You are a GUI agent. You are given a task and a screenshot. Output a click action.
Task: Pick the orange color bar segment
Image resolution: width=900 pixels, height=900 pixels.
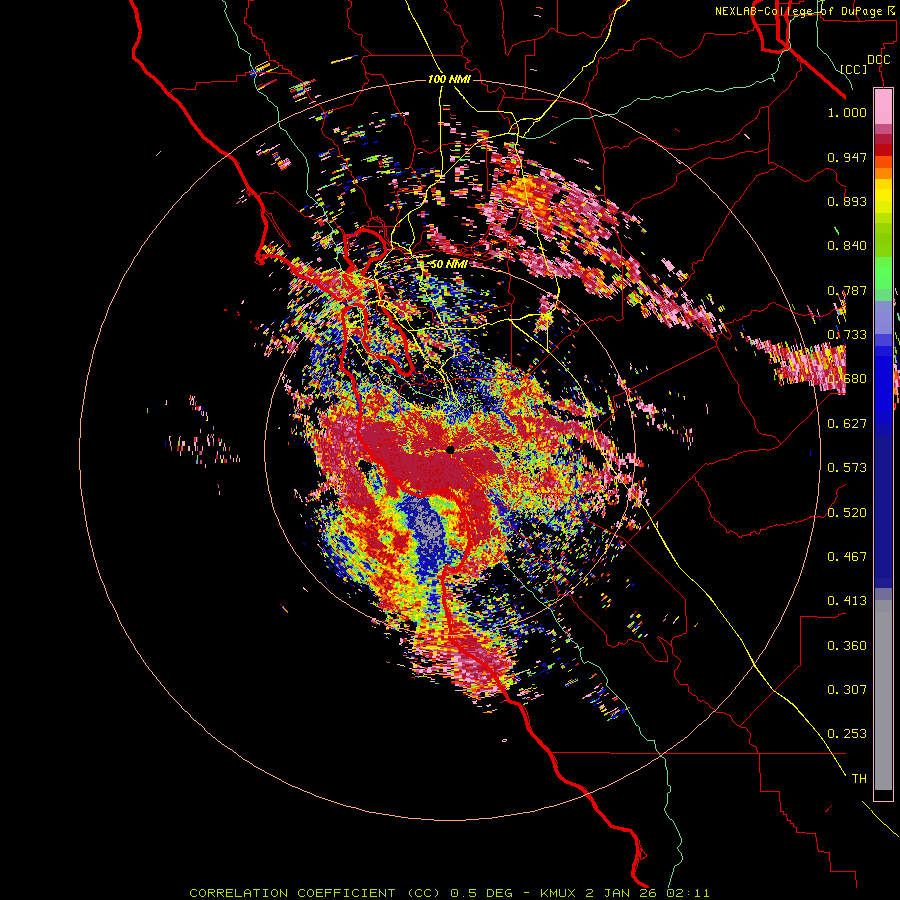pos(883,173)
